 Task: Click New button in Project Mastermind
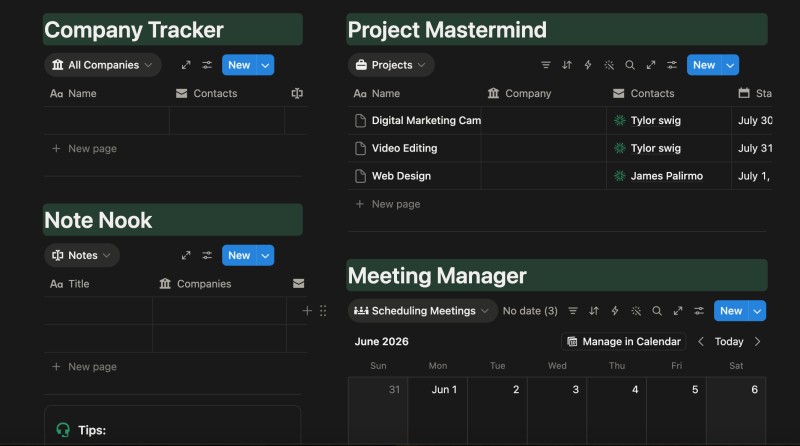click(x=704, y=65)
